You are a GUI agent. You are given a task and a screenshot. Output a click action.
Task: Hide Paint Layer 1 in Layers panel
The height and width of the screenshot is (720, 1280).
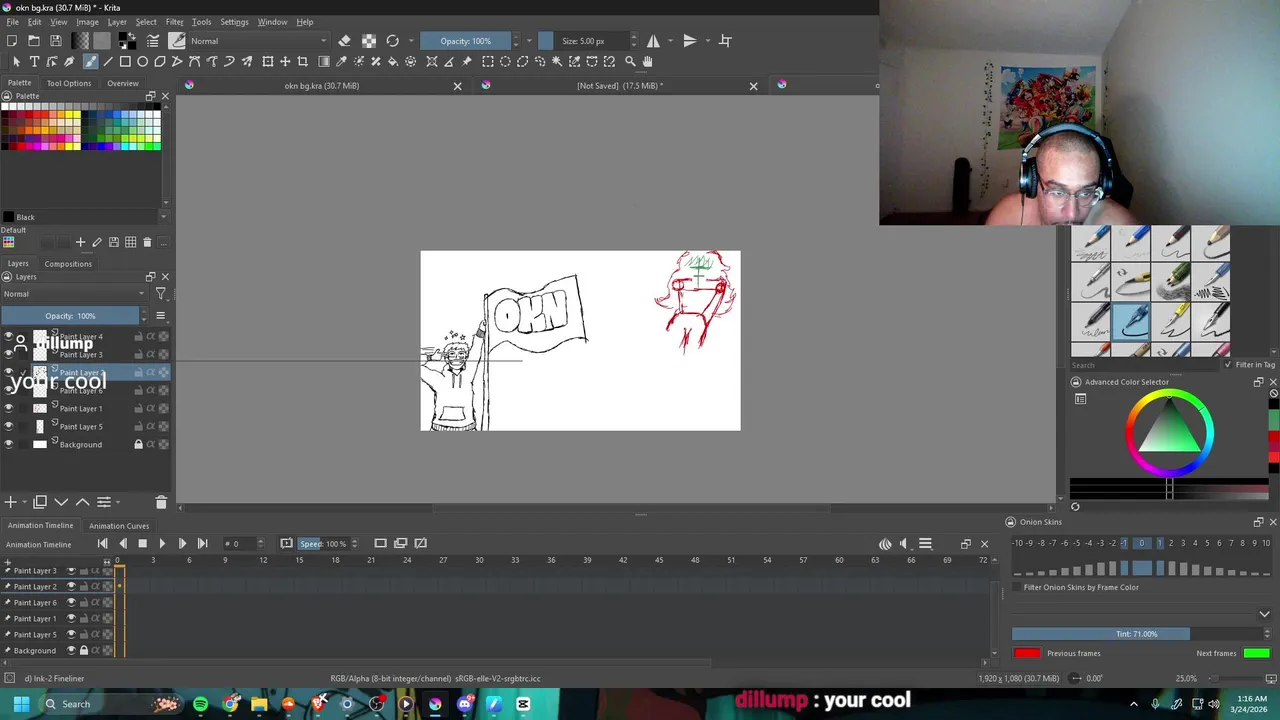pos(9,408)
